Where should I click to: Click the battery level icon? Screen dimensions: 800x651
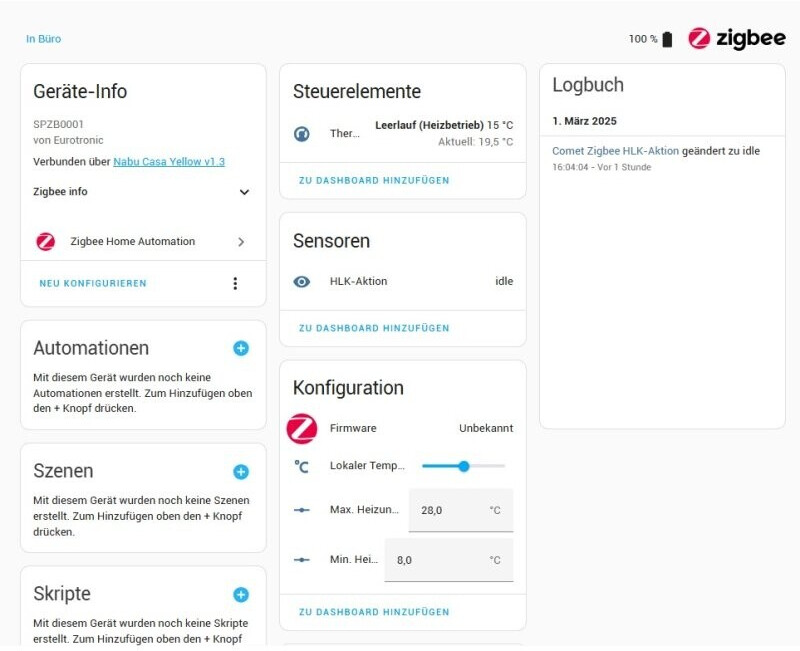667,39
